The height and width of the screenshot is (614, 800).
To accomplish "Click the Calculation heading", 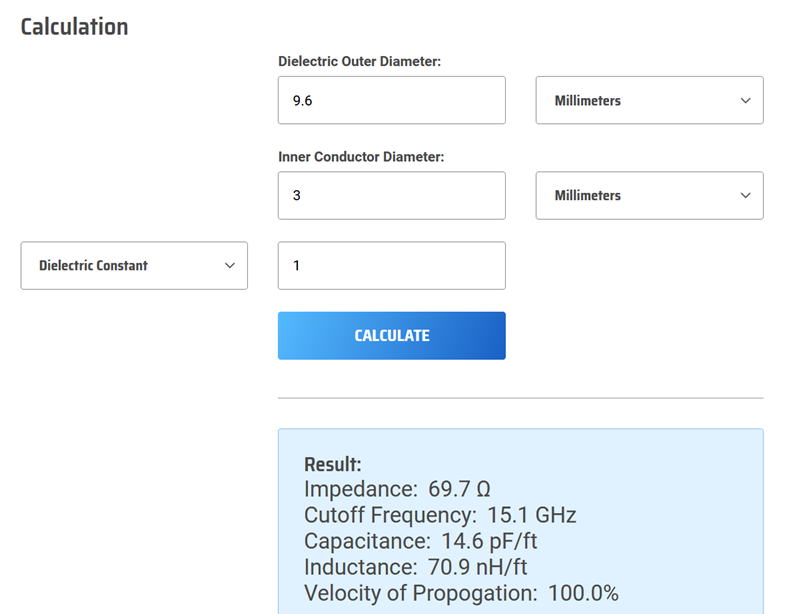I will click(x=75, y=27).
